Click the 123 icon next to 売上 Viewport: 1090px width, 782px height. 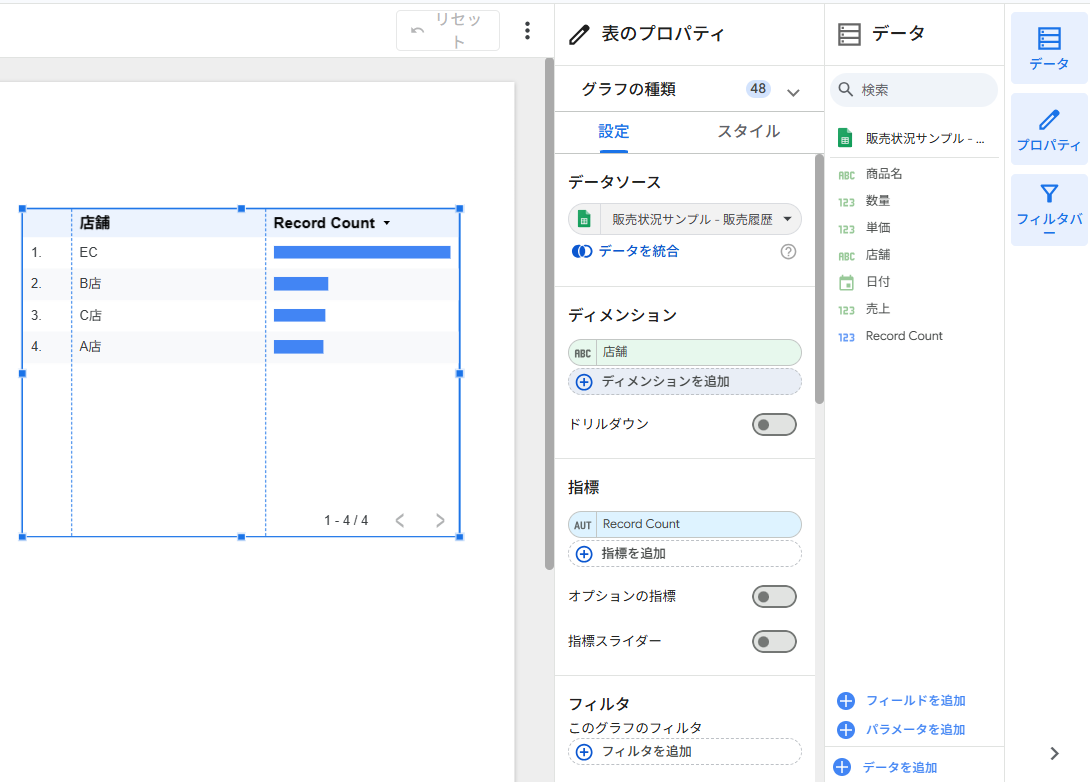tap(846, 310)
